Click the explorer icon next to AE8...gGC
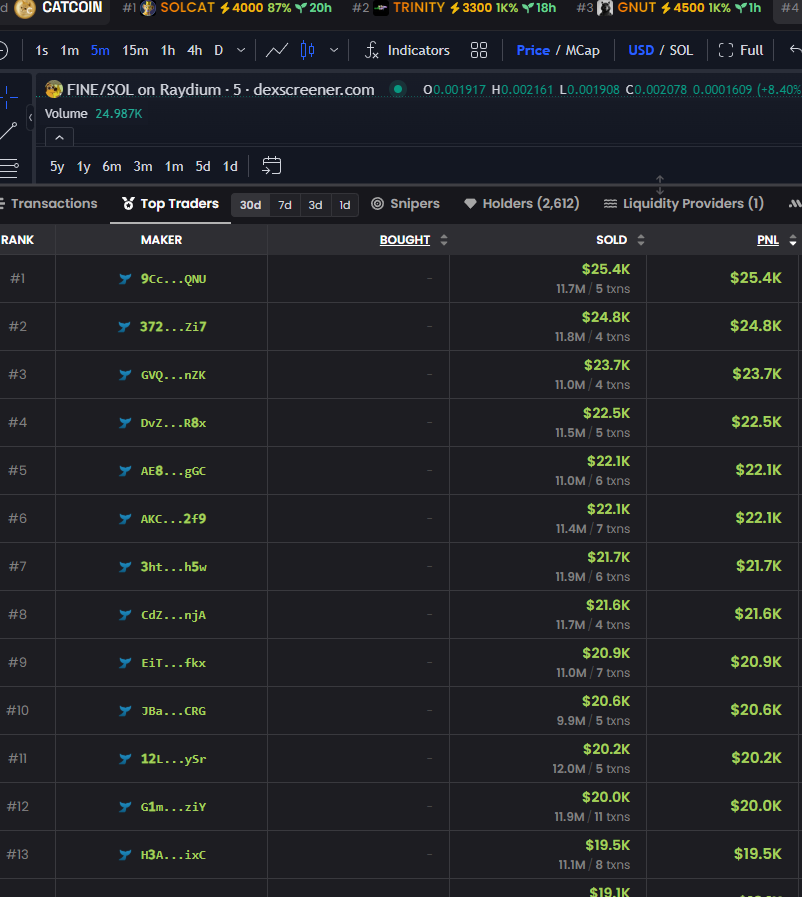Image resolution: width=802 pixels, height=897 pixels. (x=125, y=471)
